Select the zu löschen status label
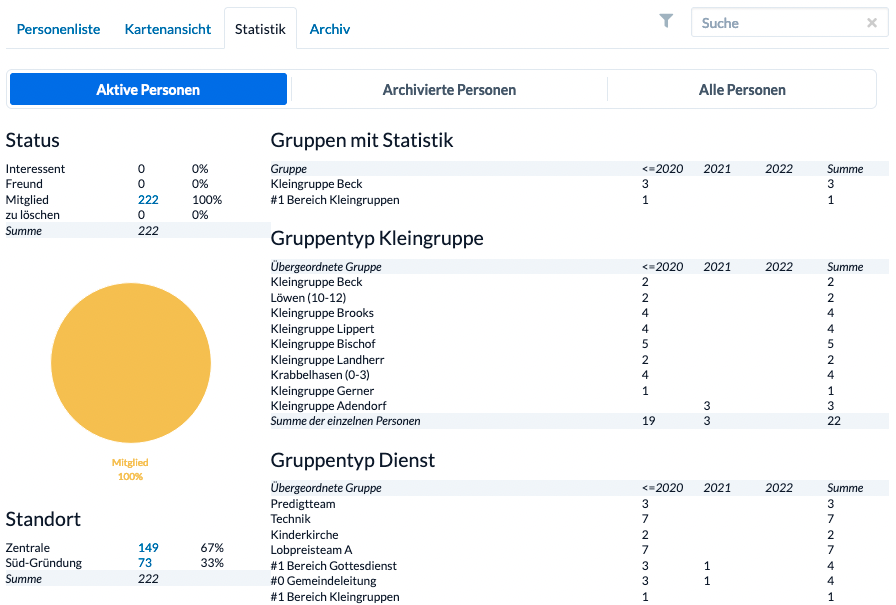 (x=33, y=215)
